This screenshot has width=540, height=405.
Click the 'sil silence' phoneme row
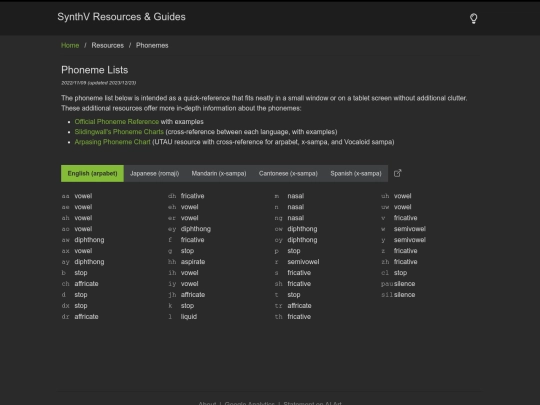398,295
